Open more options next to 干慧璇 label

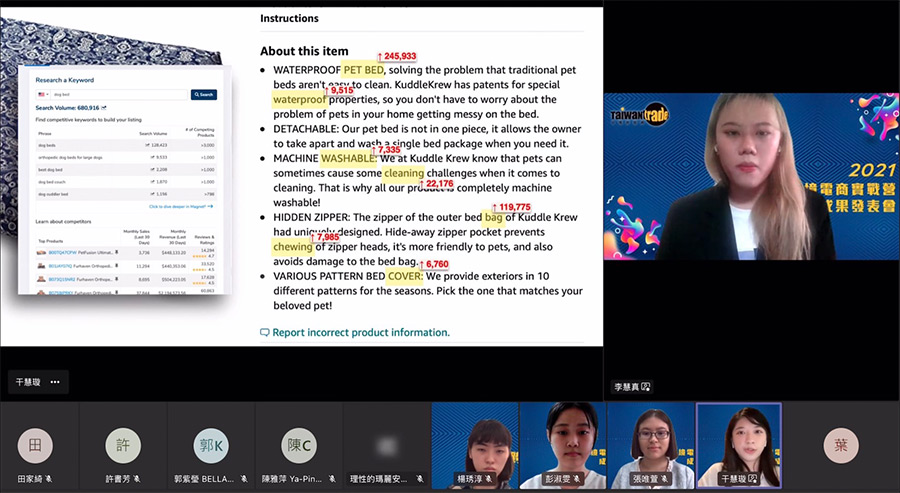(x=55, y=382)
